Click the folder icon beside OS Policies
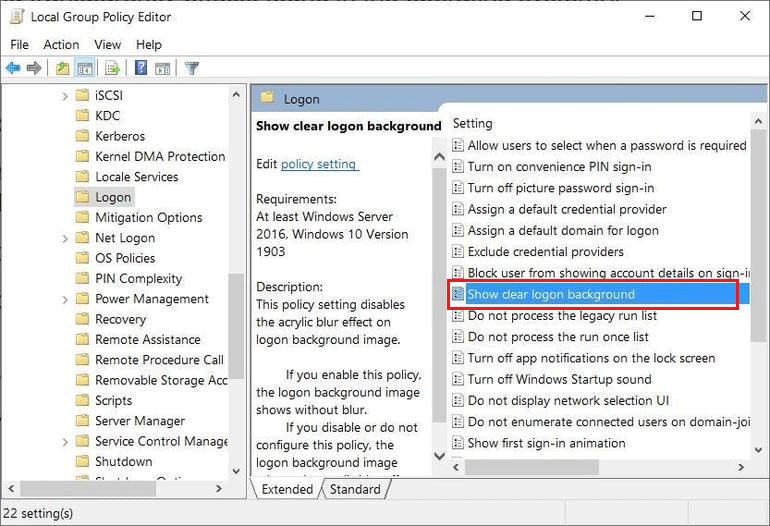This screenshot has height=526, width=770. click(x=82, y=258)
